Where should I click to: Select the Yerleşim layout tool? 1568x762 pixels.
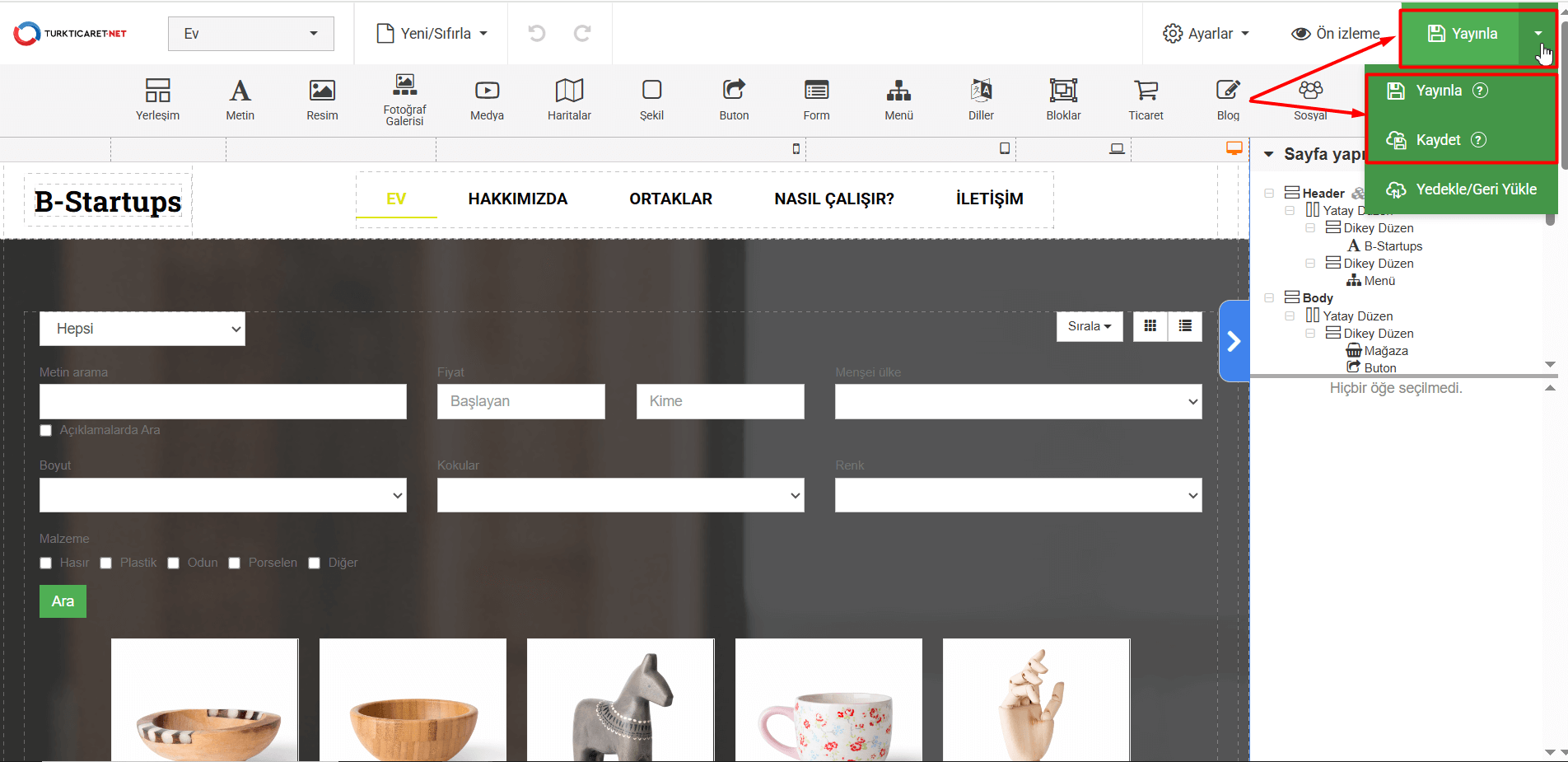pyautogui.click(x=157, y=99)
